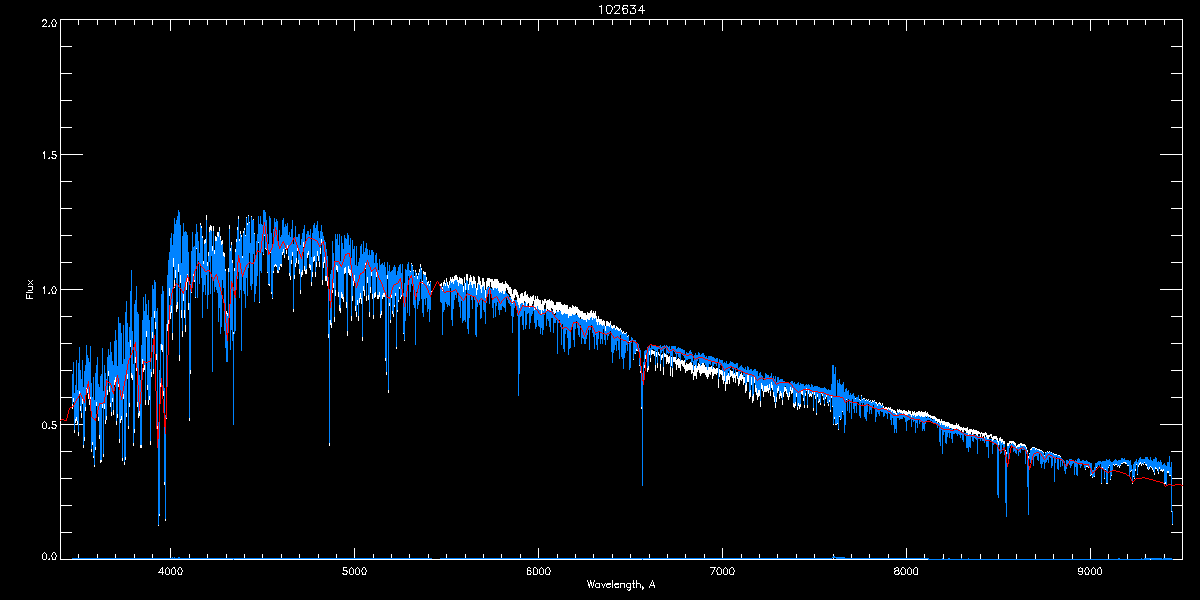The image size is (1200, 600).
Task: Click the 5000 x-axis tick label
Action: tap(354, 573)
